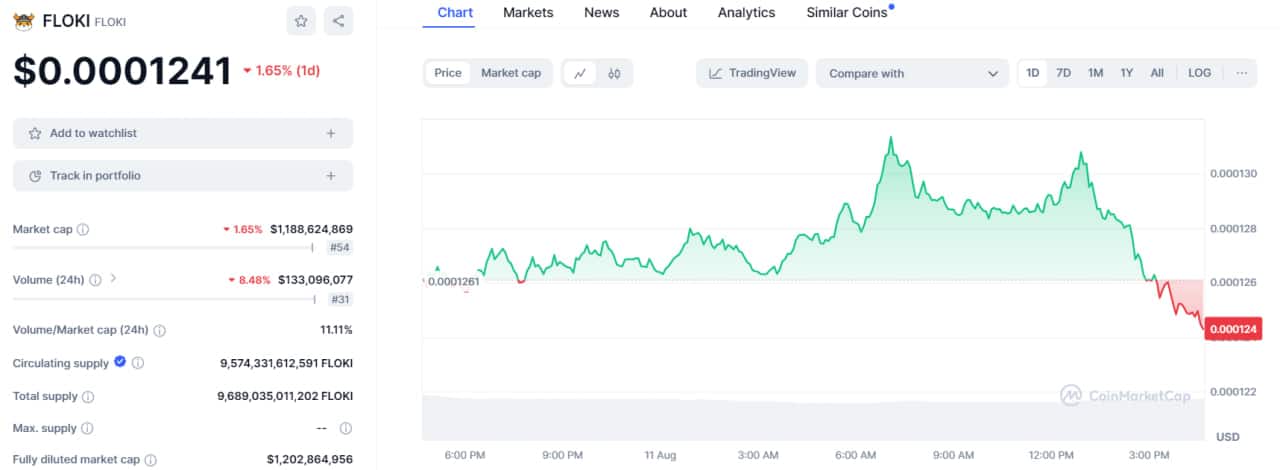Click the FLOKI coin logo
1280x470 pixels.
(x=23, y=21)
